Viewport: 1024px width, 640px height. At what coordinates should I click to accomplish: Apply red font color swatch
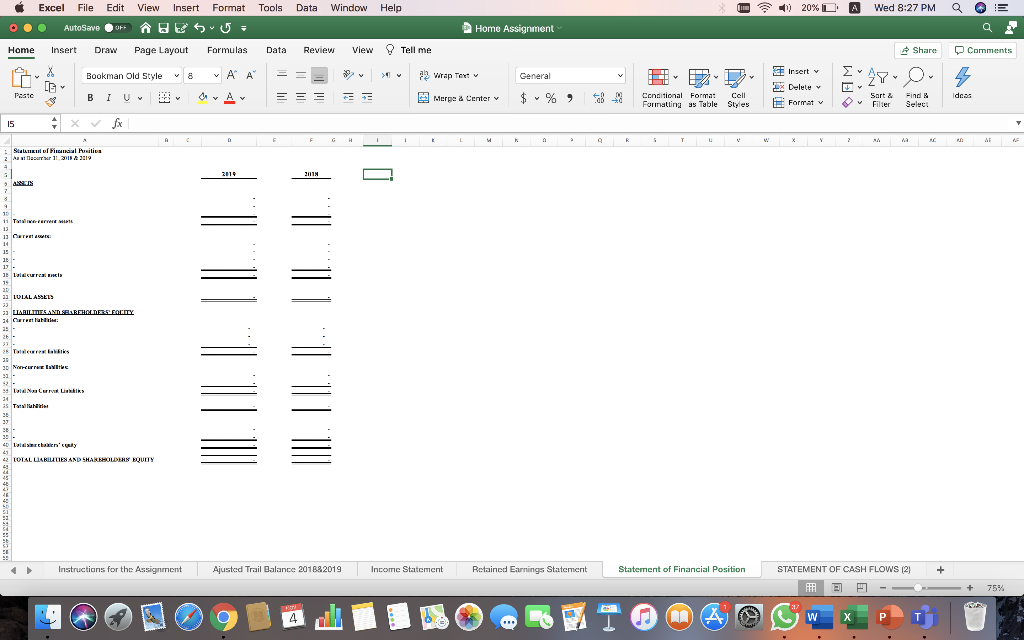(x=229, y=98)
